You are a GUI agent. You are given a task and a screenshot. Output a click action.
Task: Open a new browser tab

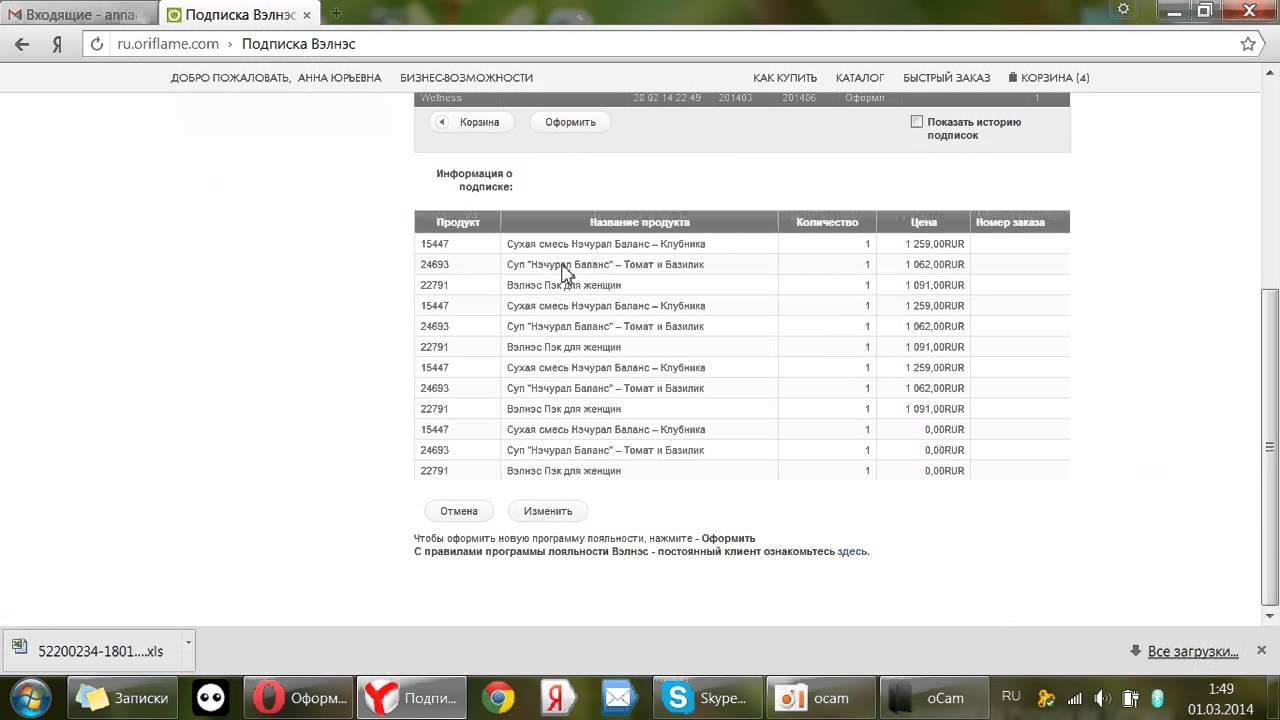[336, 14]
